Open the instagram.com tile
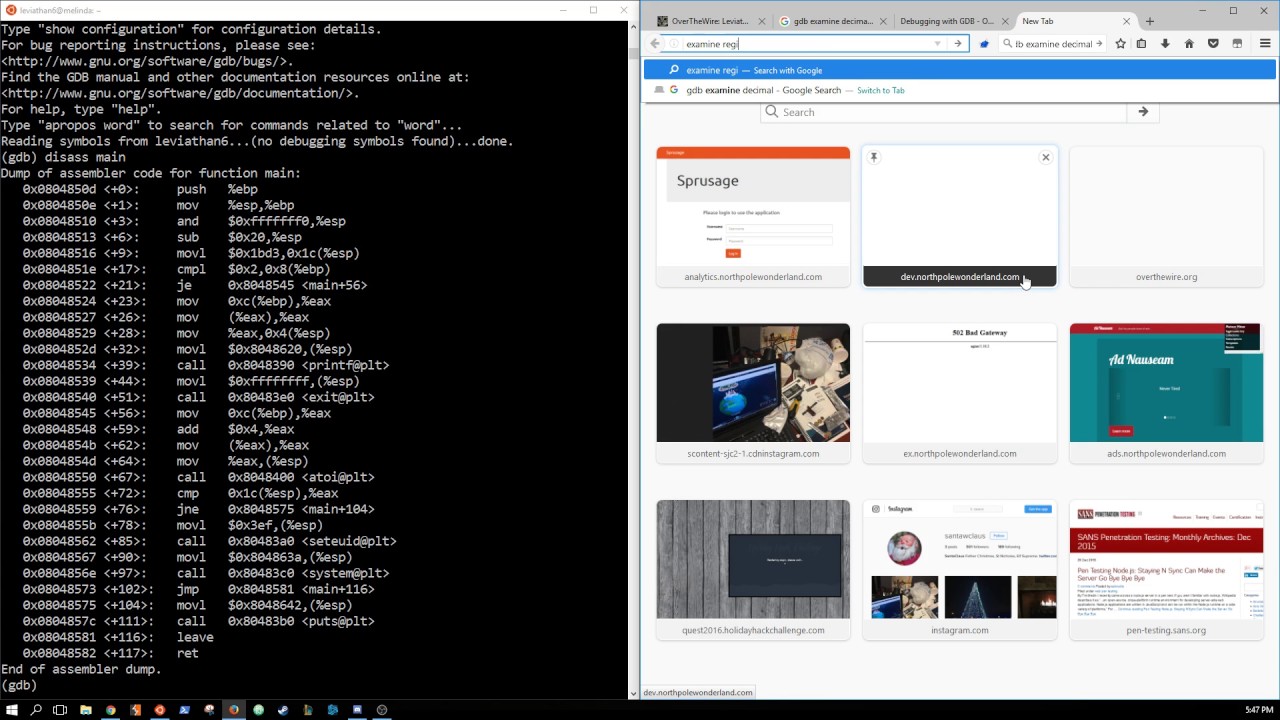Screen dimensions: 1280x720 960,570
